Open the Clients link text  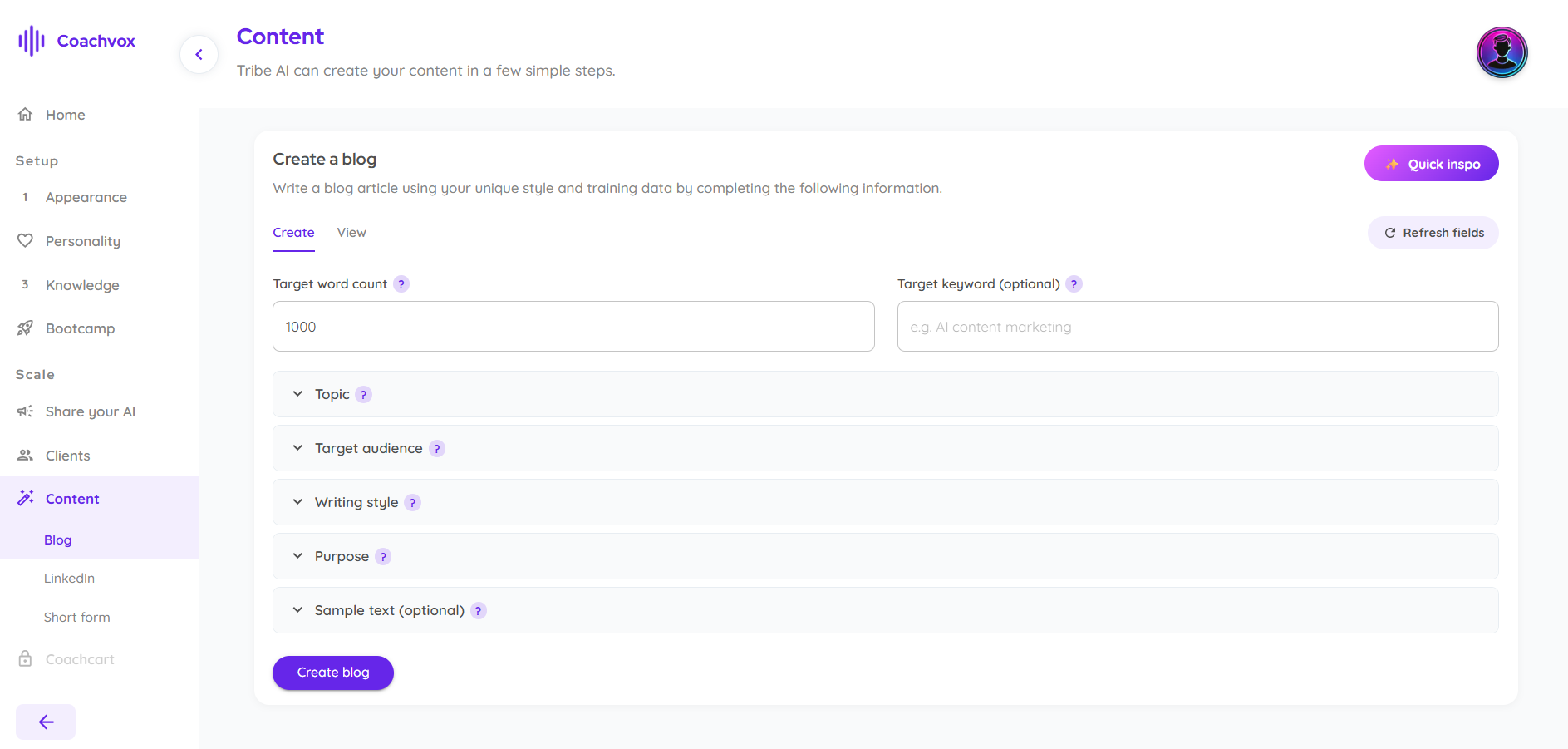pos(68,456)
